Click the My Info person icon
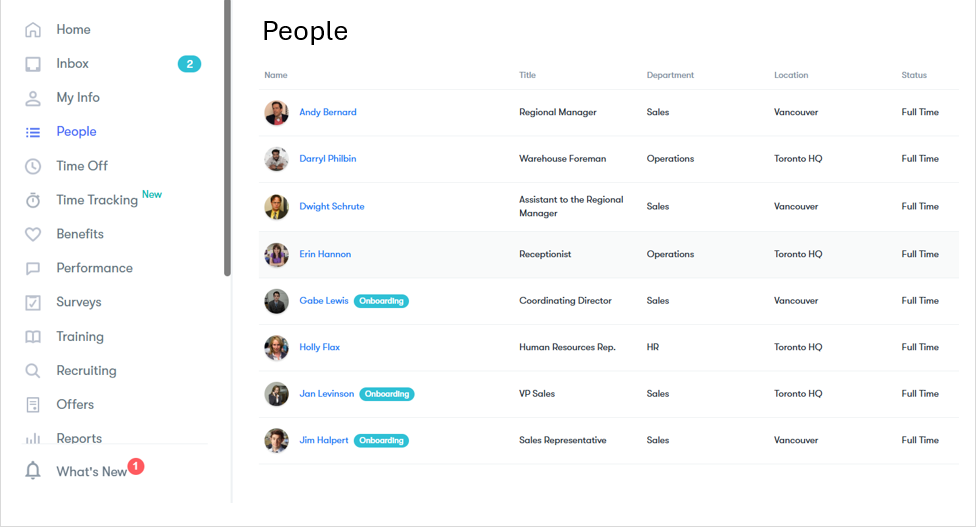 pyautogui.click(x=33, y=98)
